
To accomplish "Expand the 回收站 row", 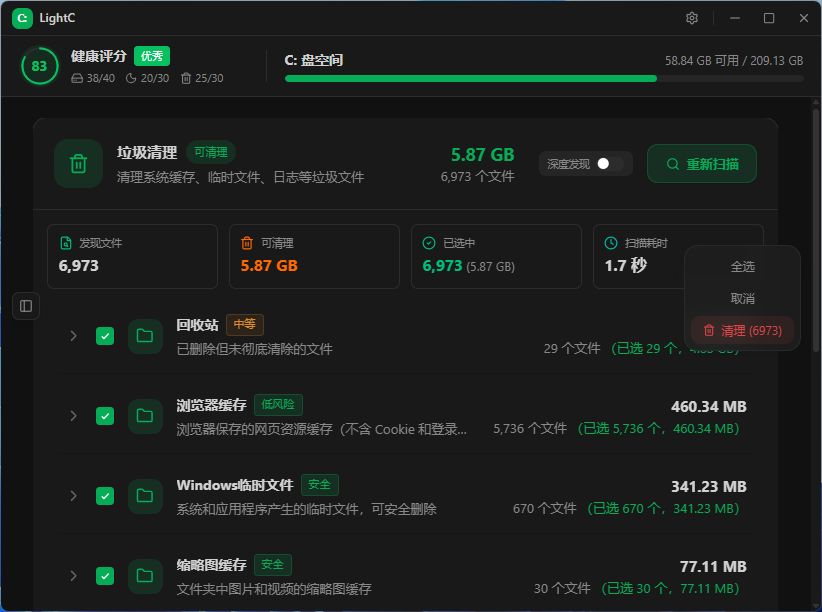I will click(x=73, y=336).
